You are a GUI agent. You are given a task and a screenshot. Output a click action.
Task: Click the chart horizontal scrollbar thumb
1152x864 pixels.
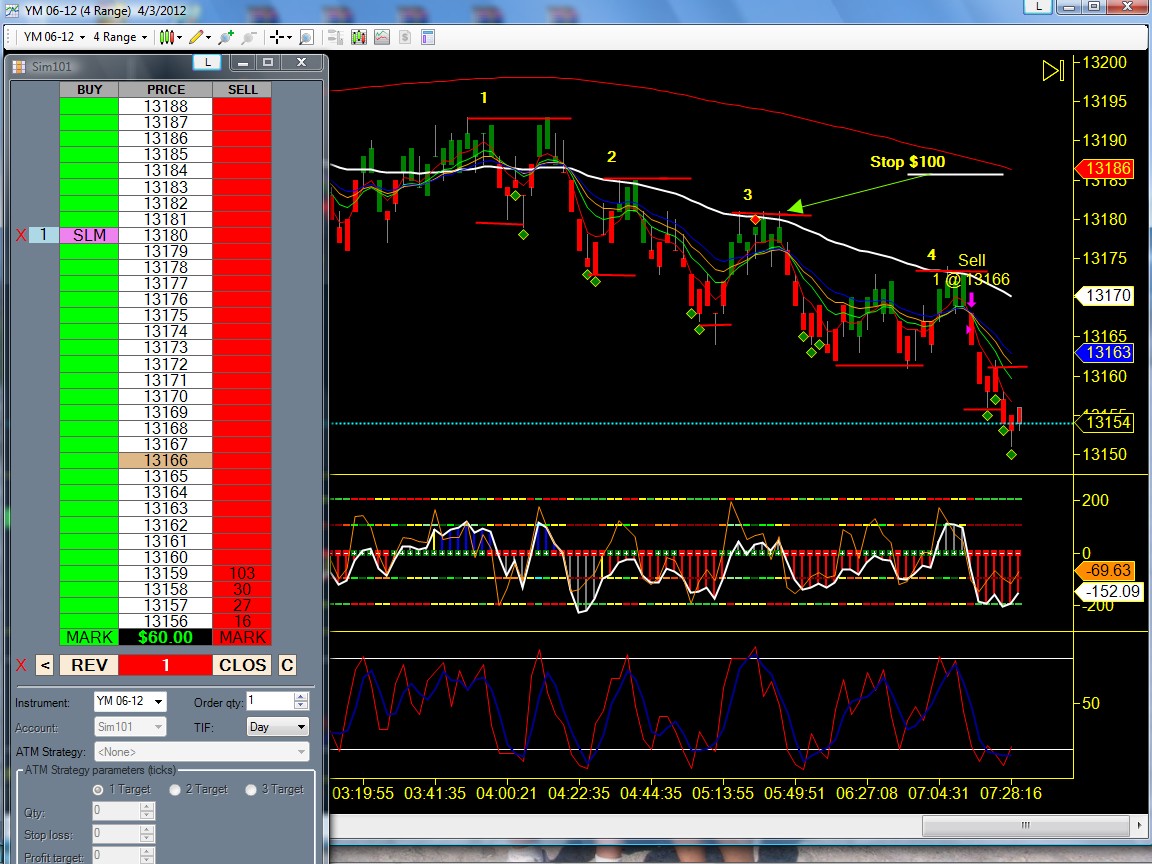pos(1025,825)
